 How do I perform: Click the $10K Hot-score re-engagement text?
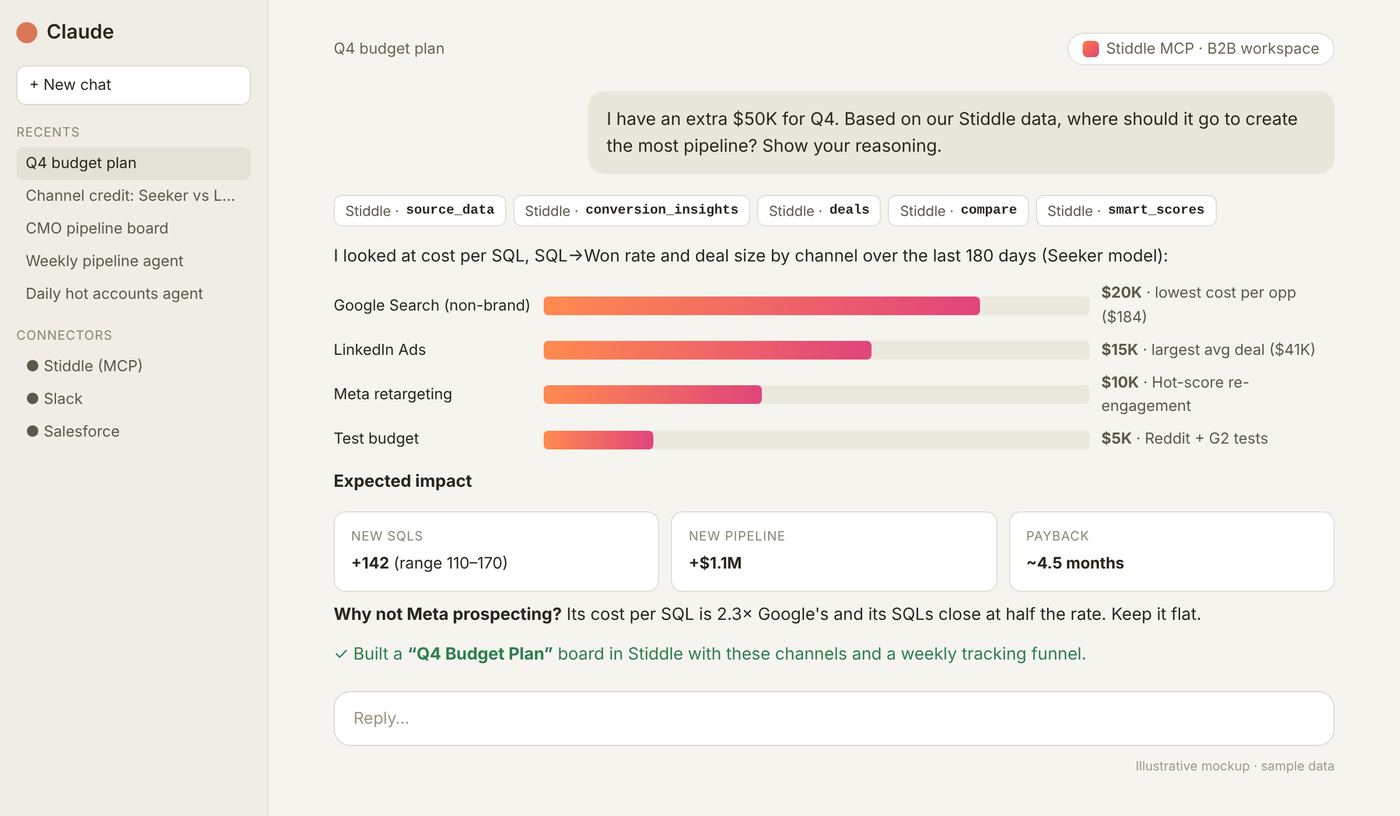pyautogui.click(x=1176, y=394)
